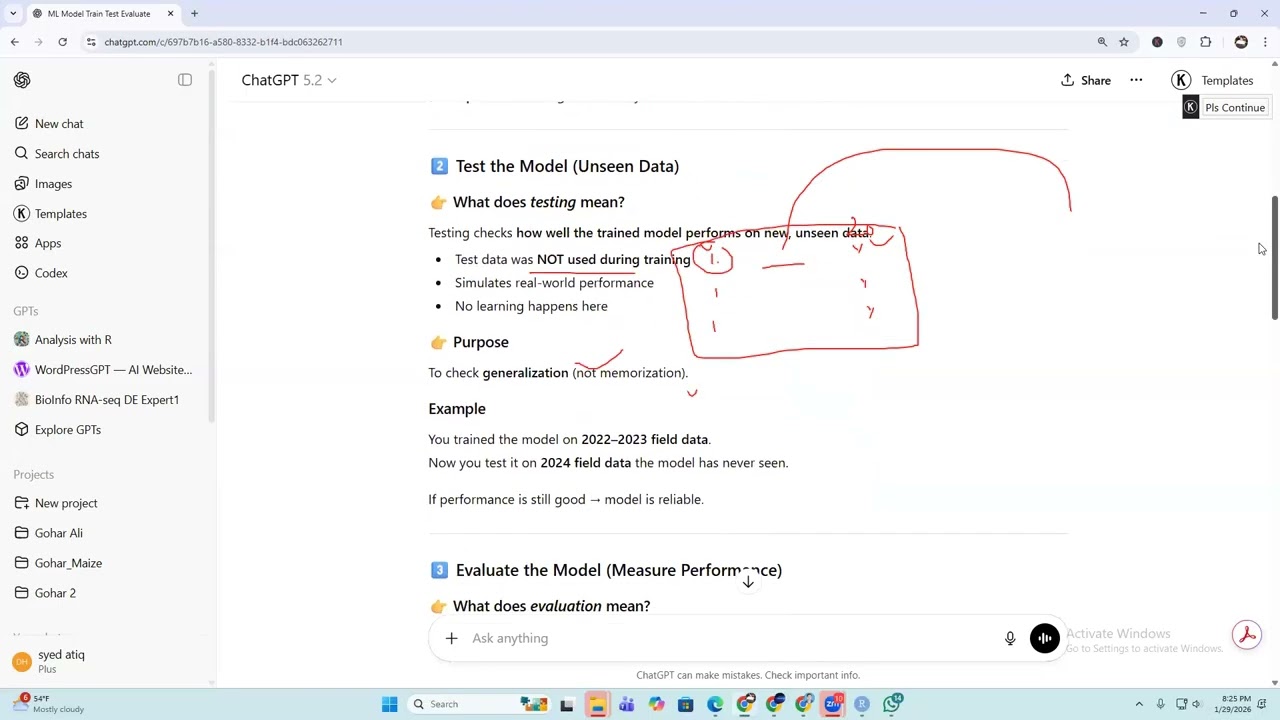Open the Apps section
Viewport: 1280px width, 720px height.
(x=48, y=243)
